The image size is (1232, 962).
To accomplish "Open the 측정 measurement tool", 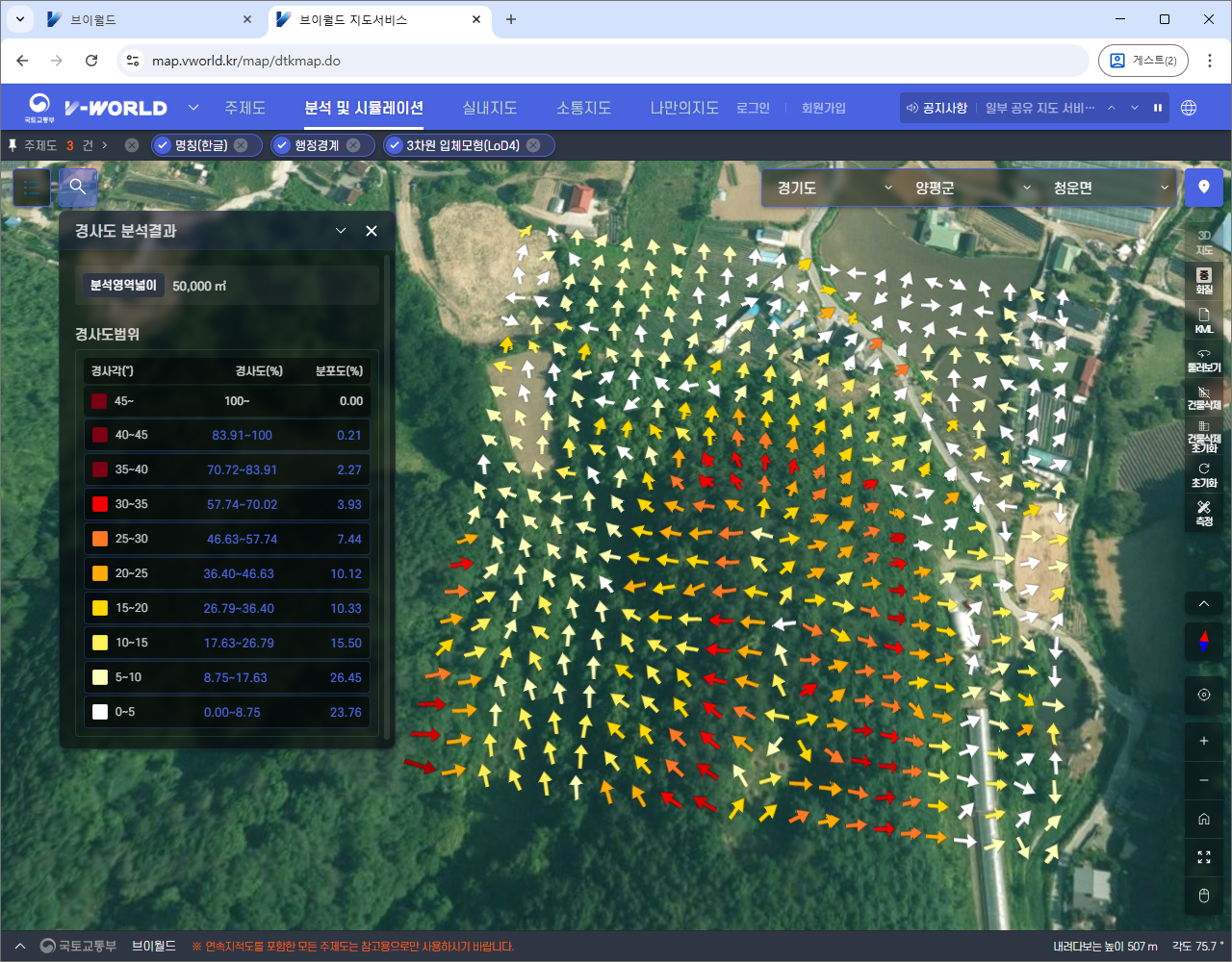I will pyautogui.click(x=1203, y=513).
